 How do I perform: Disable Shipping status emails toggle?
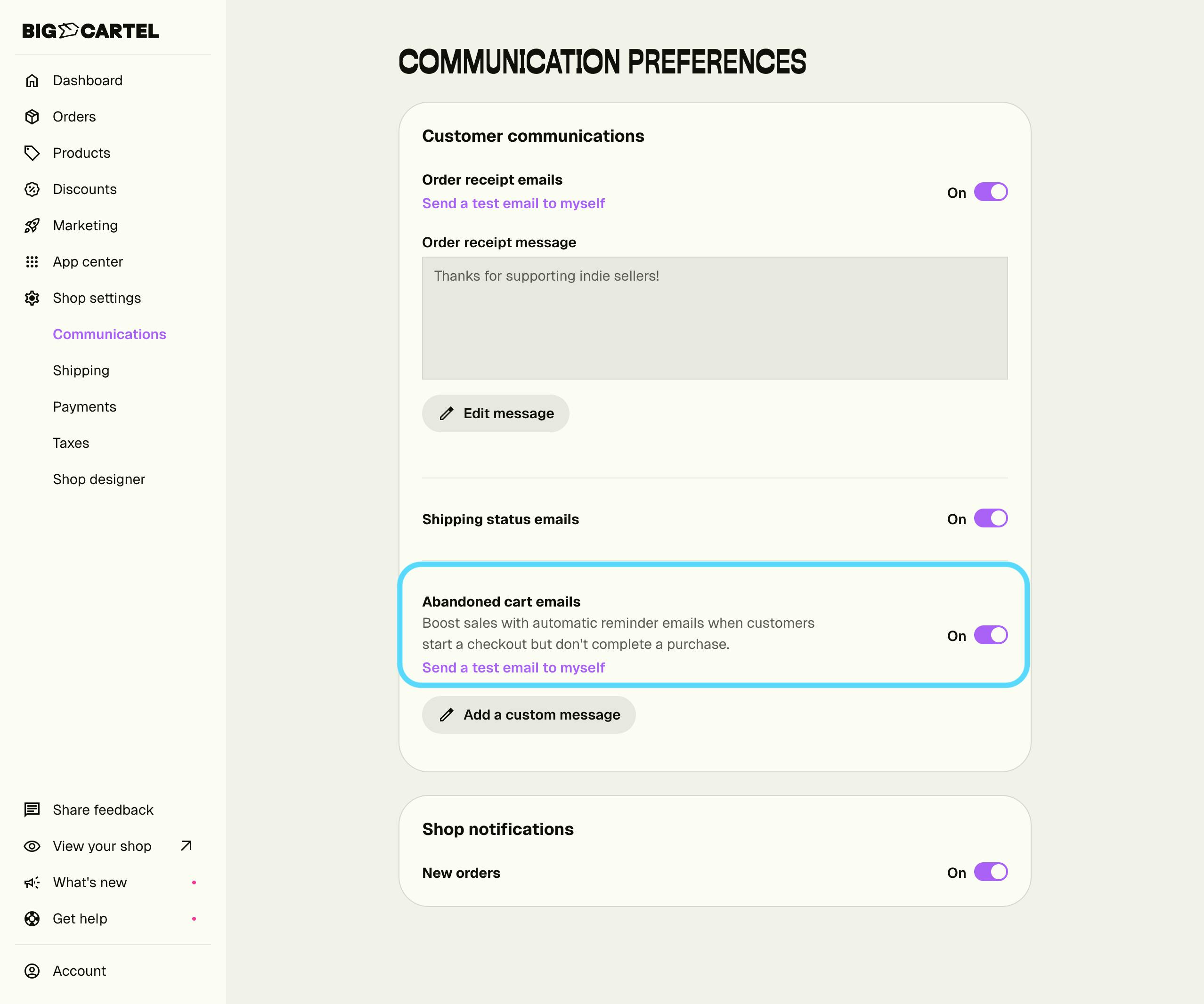click(990, 518)
